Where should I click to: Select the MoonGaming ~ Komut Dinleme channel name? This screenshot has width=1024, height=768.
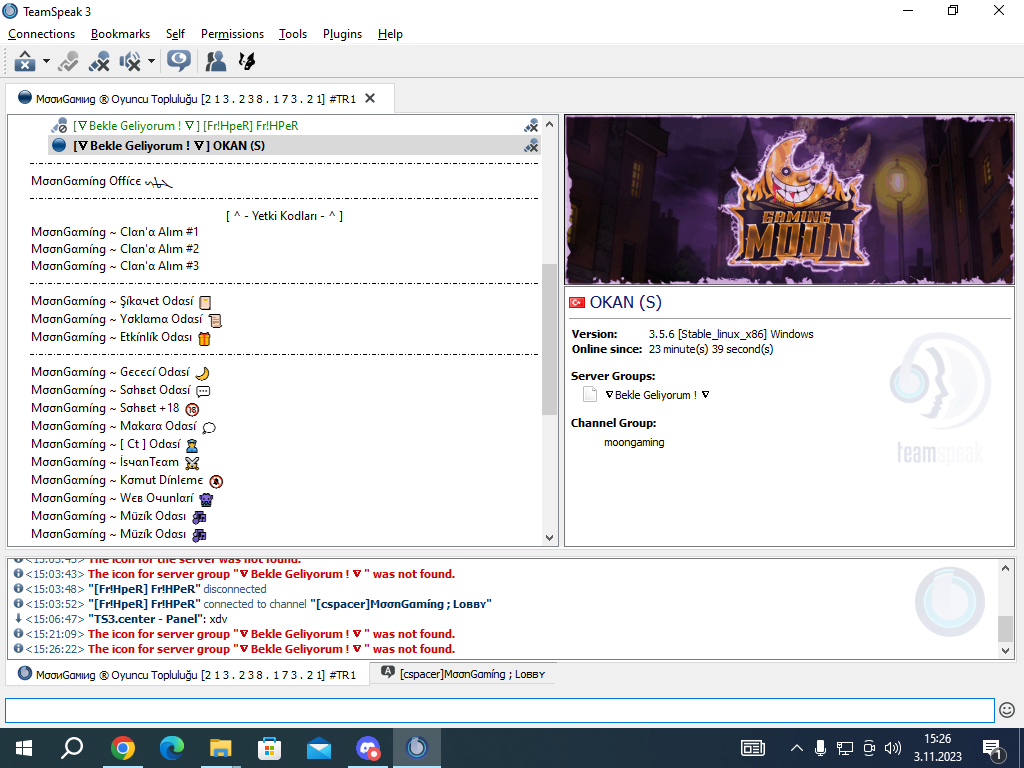pos(117,480)
